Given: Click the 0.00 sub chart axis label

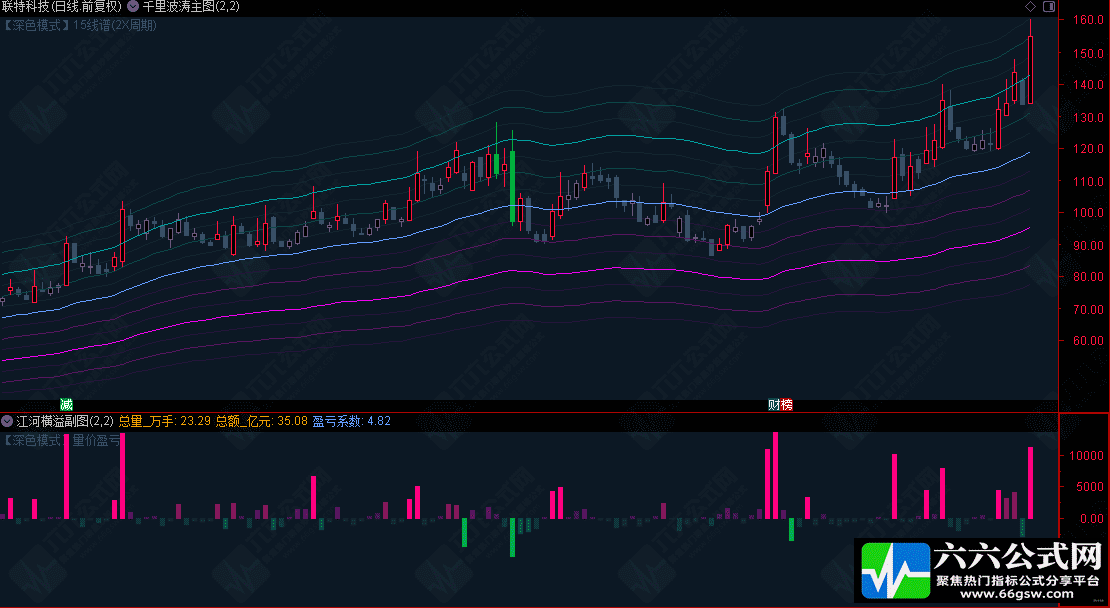Looking at the screenshot, I should 1092,519.
